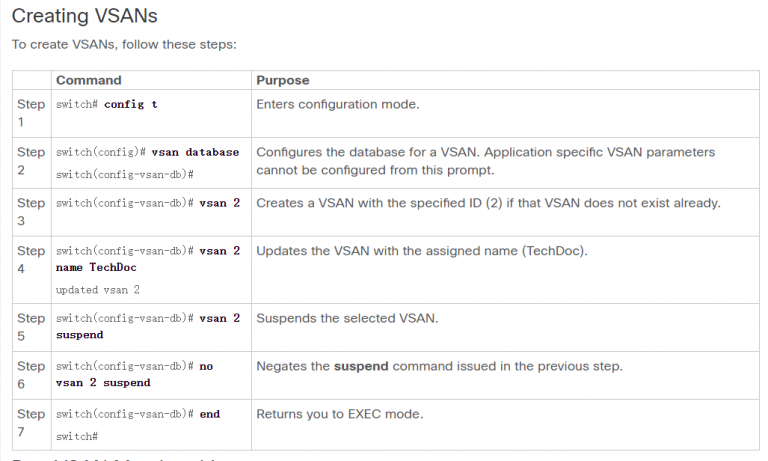Click the "updated vsan 2" output line
The width and height of the screenshot is (768, 461).
coord(98,290)
